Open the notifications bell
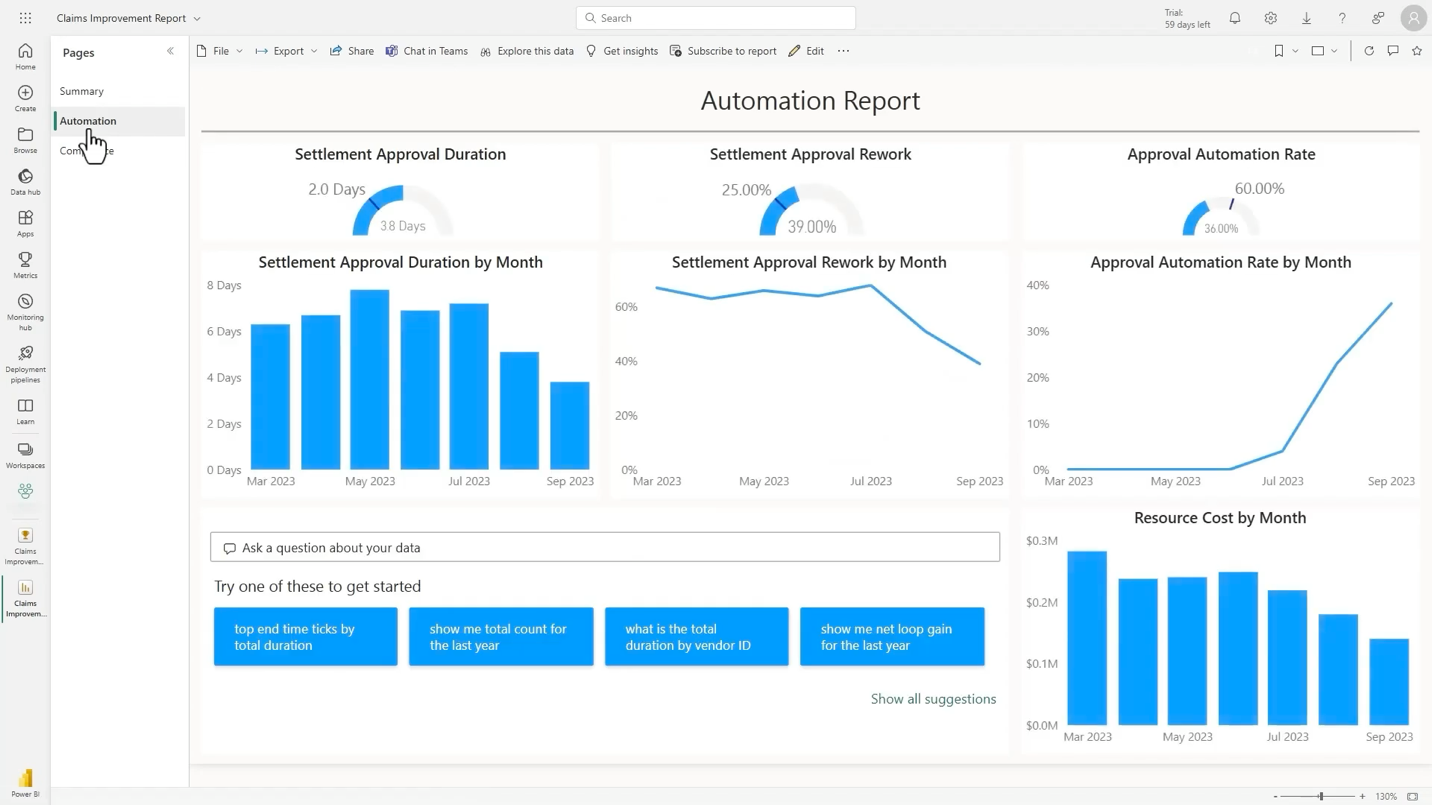1432x805 pixels. click(x=1235, y=18)
